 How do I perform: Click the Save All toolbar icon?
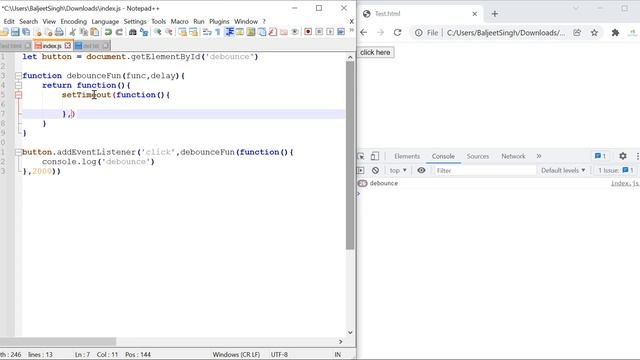click(x=26, y=32)
